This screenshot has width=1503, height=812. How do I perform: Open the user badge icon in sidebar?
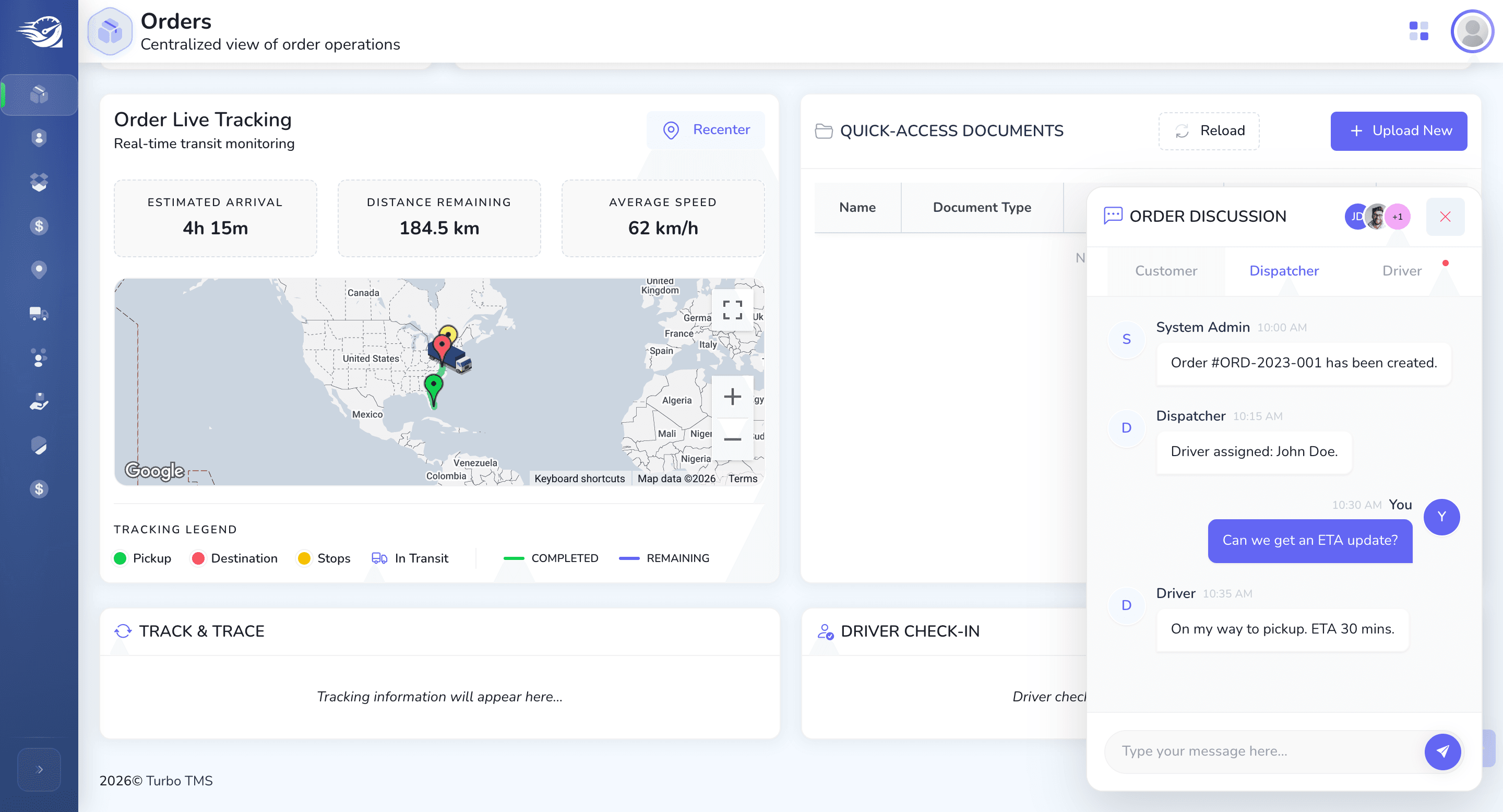click(39, 138)
